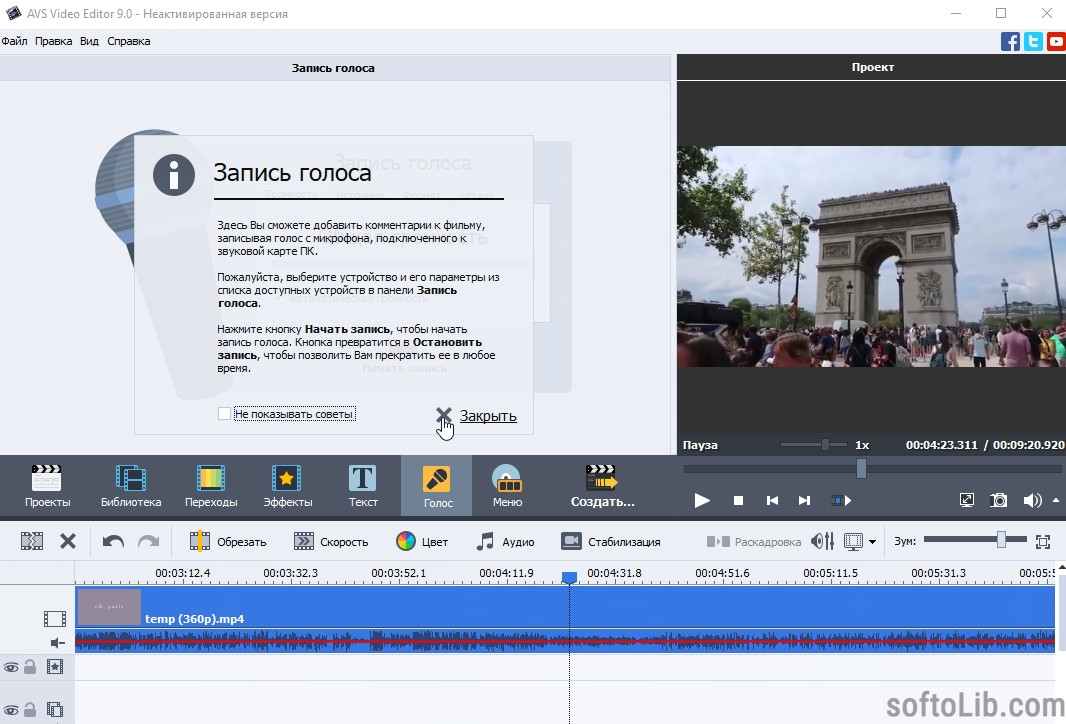The image size is (1066, 724).
Task: Click the X icon next to Закрыть
Action: pyautogui.click(x=443, y=414)
